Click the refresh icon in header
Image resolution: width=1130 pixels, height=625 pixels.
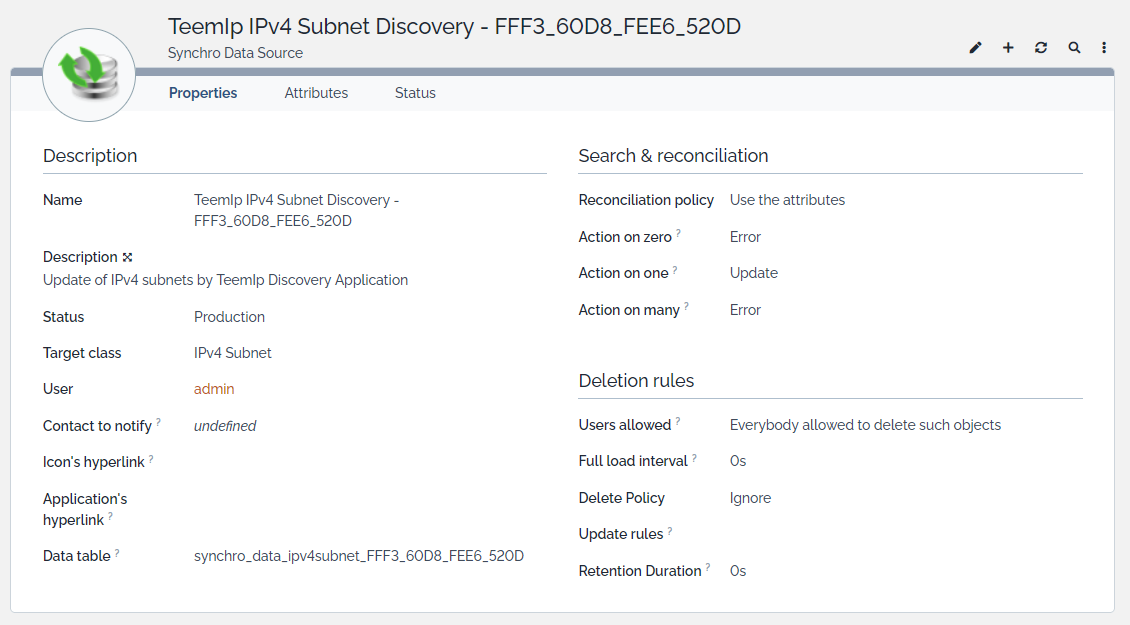[x=1041, y=48]
